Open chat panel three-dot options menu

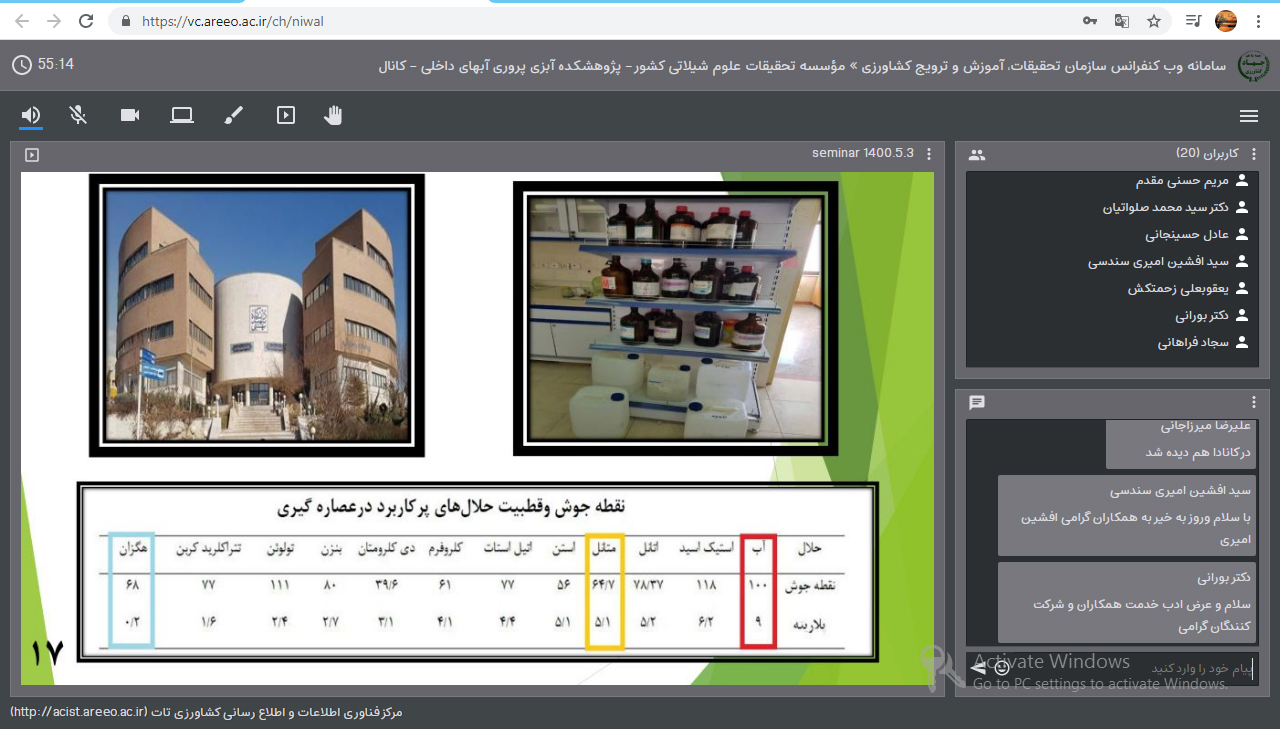[x=1254, y=402]
